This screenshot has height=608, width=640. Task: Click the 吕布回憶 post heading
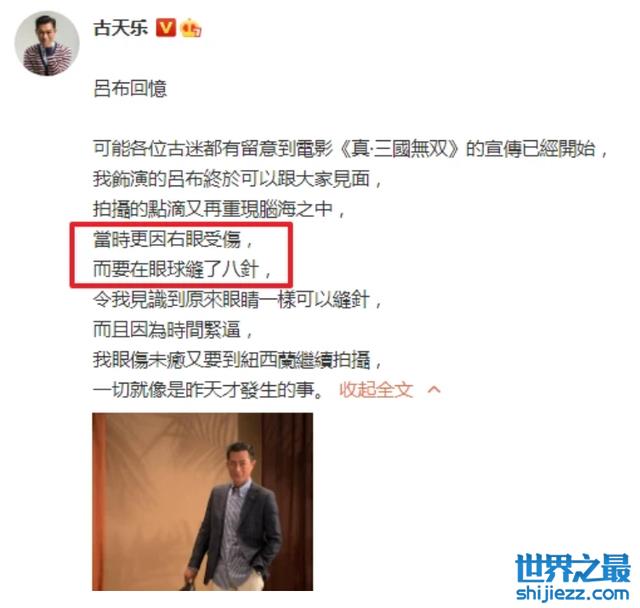(130, 88)
